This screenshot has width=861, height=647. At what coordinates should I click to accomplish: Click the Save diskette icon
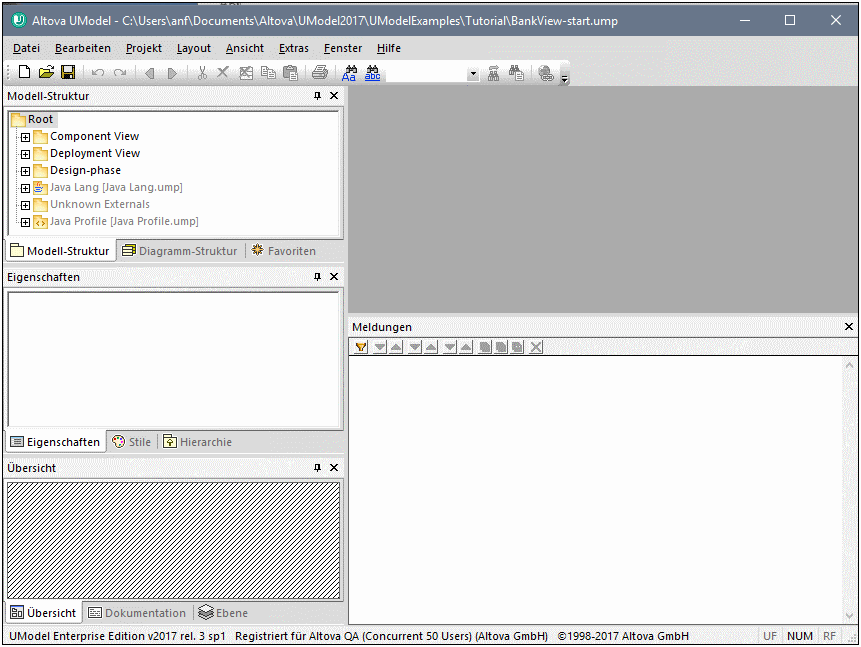coord(68,73)
